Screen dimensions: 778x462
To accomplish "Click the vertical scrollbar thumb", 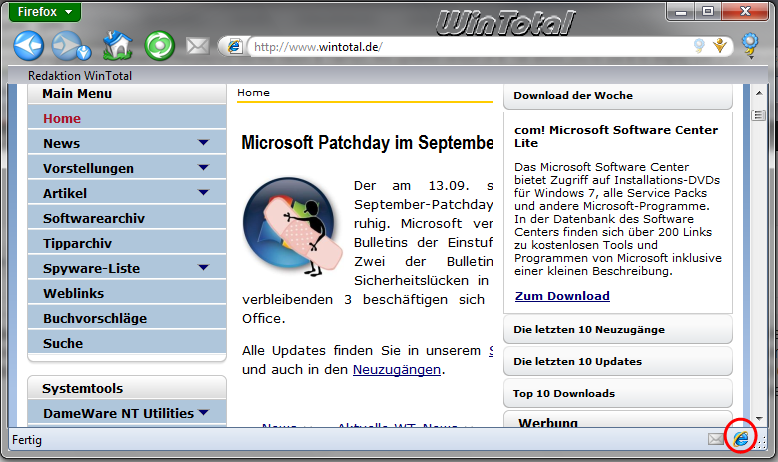I will (x=759, y=116).
